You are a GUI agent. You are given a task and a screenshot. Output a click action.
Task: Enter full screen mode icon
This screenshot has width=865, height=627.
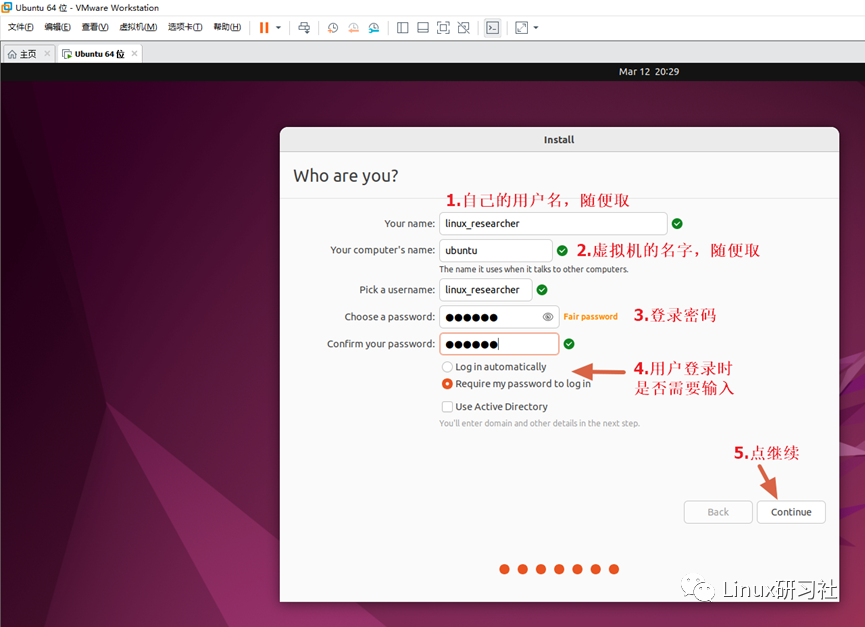(x=443, y=28)
